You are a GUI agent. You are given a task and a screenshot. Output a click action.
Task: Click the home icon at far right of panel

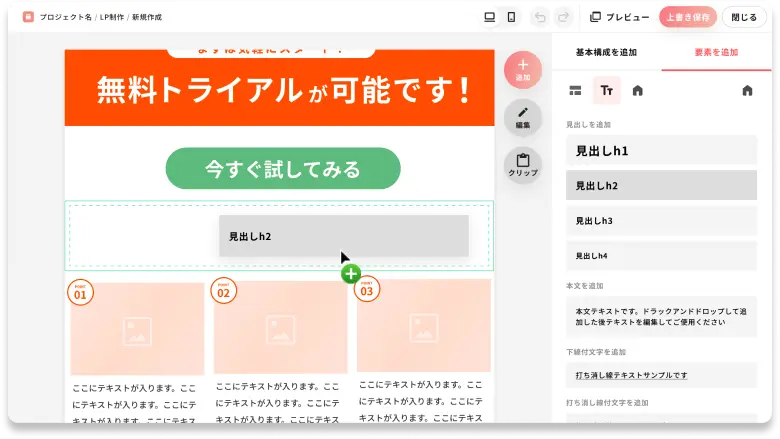[747, 91]
